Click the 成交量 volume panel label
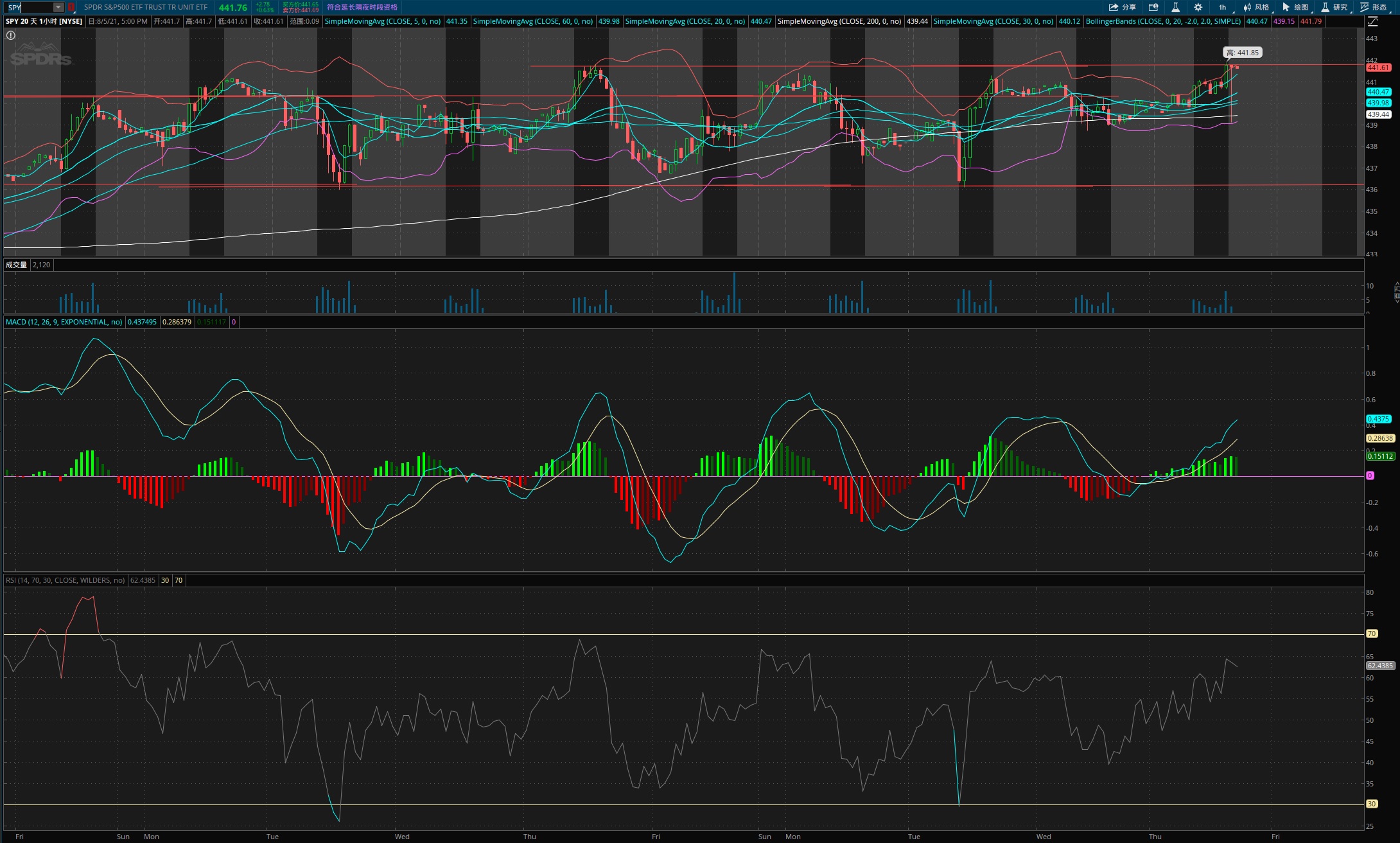This screenshot has height=843, width=1400. (16, 265)
